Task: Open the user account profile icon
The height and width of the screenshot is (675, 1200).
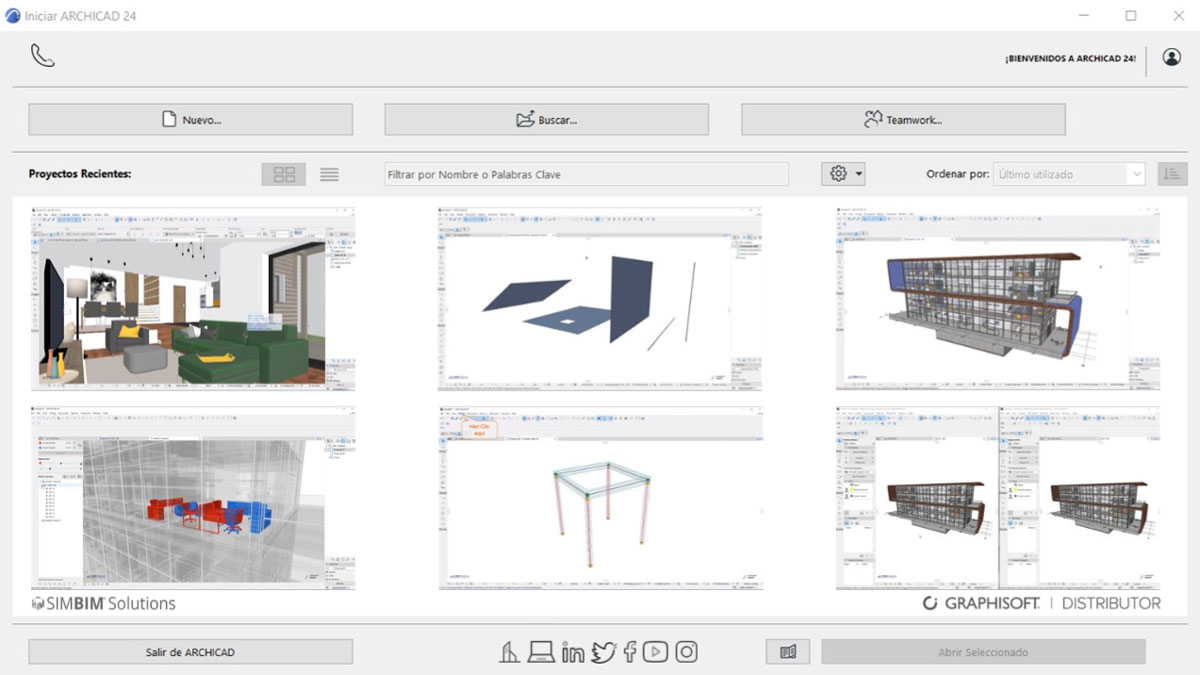Action: [x=1171, y=57]
